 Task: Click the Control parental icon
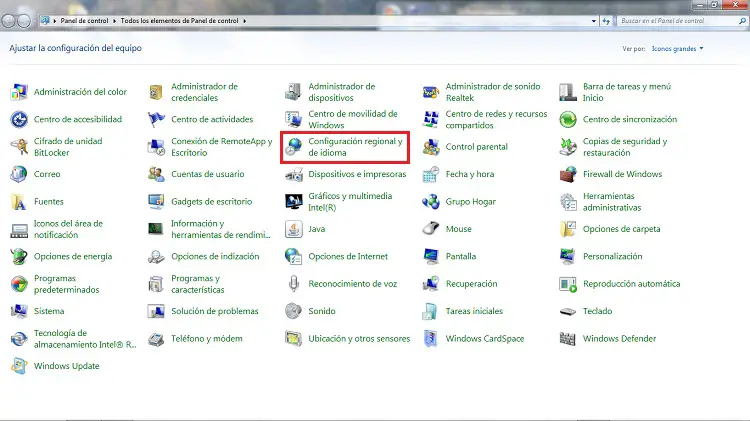click(x=430, y=147)
